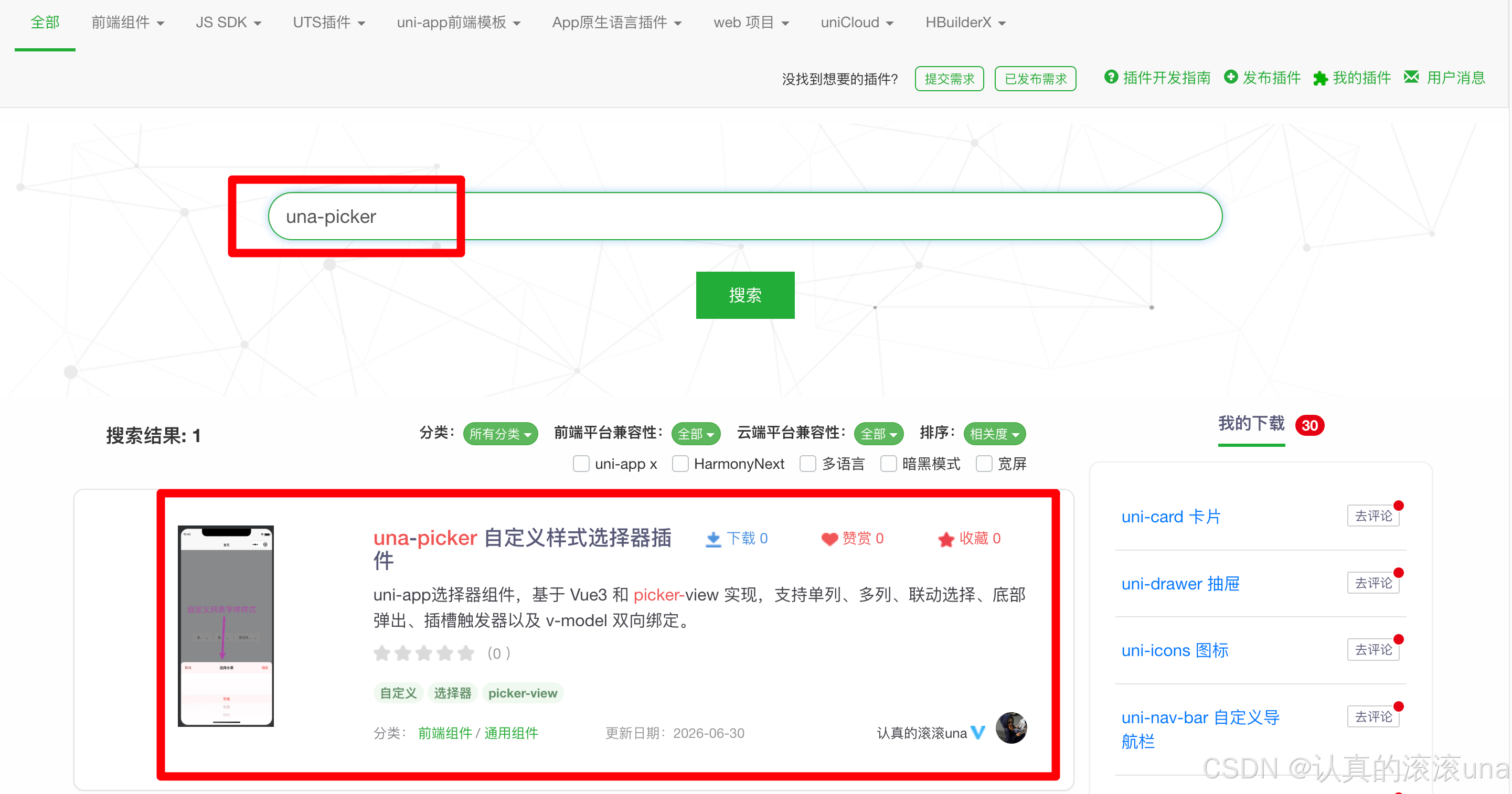The image size is (1512, 794).
Task: Open the 通用组件 category link
Action: (x=510, y=733)
